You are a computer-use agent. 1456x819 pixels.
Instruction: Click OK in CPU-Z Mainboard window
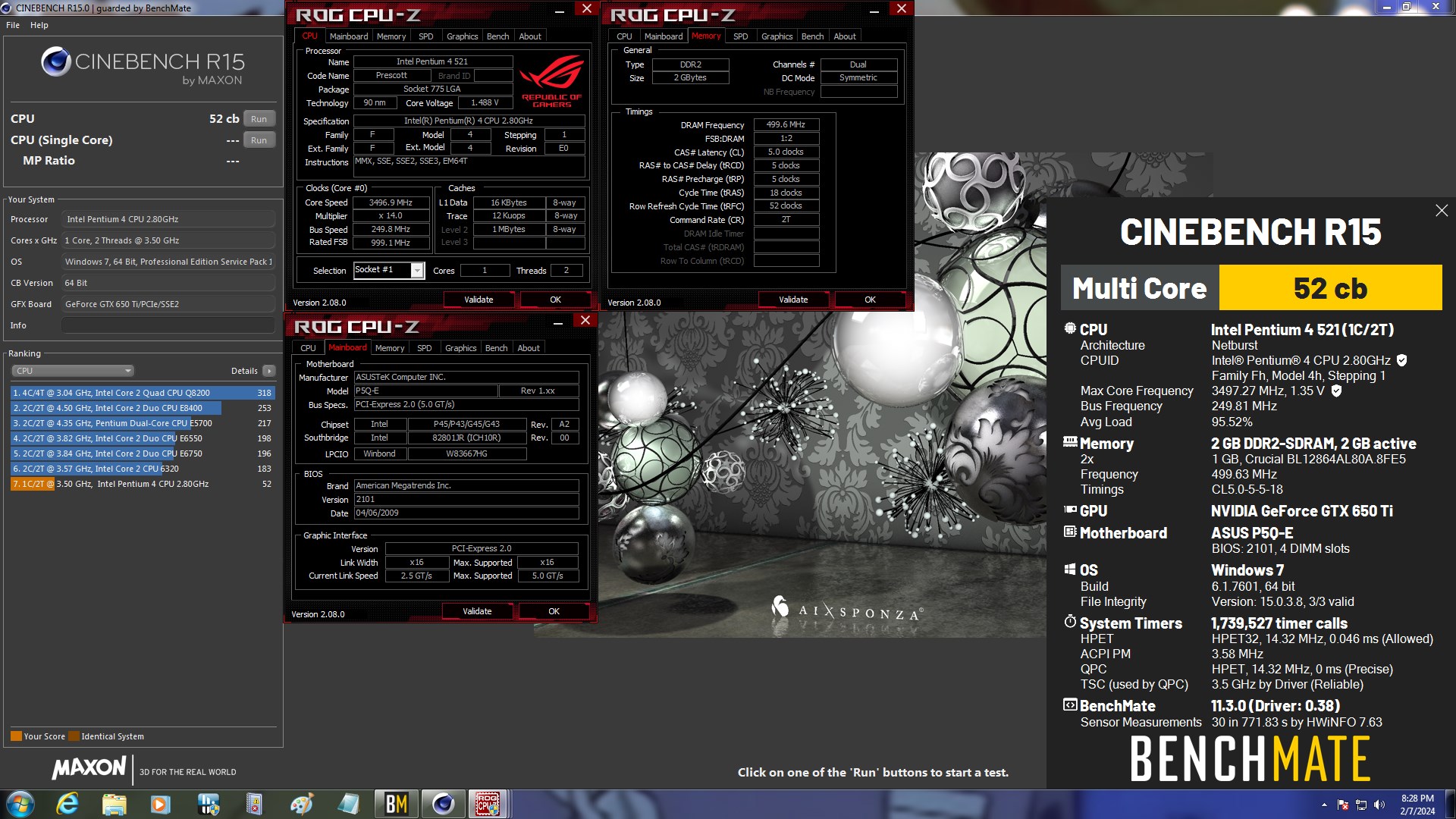pyautogui.click(x=554, y=611)
